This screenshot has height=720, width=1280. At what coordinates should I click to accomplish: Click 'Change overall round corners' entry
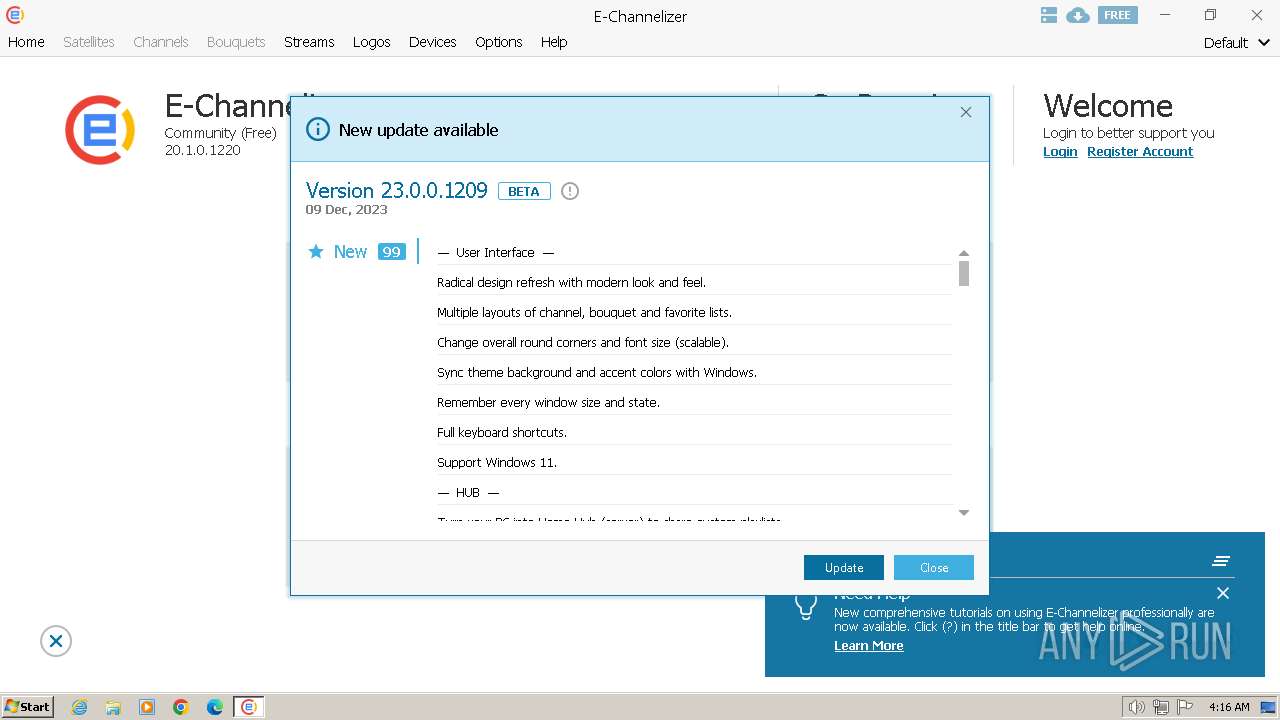[x=583, y=342]
